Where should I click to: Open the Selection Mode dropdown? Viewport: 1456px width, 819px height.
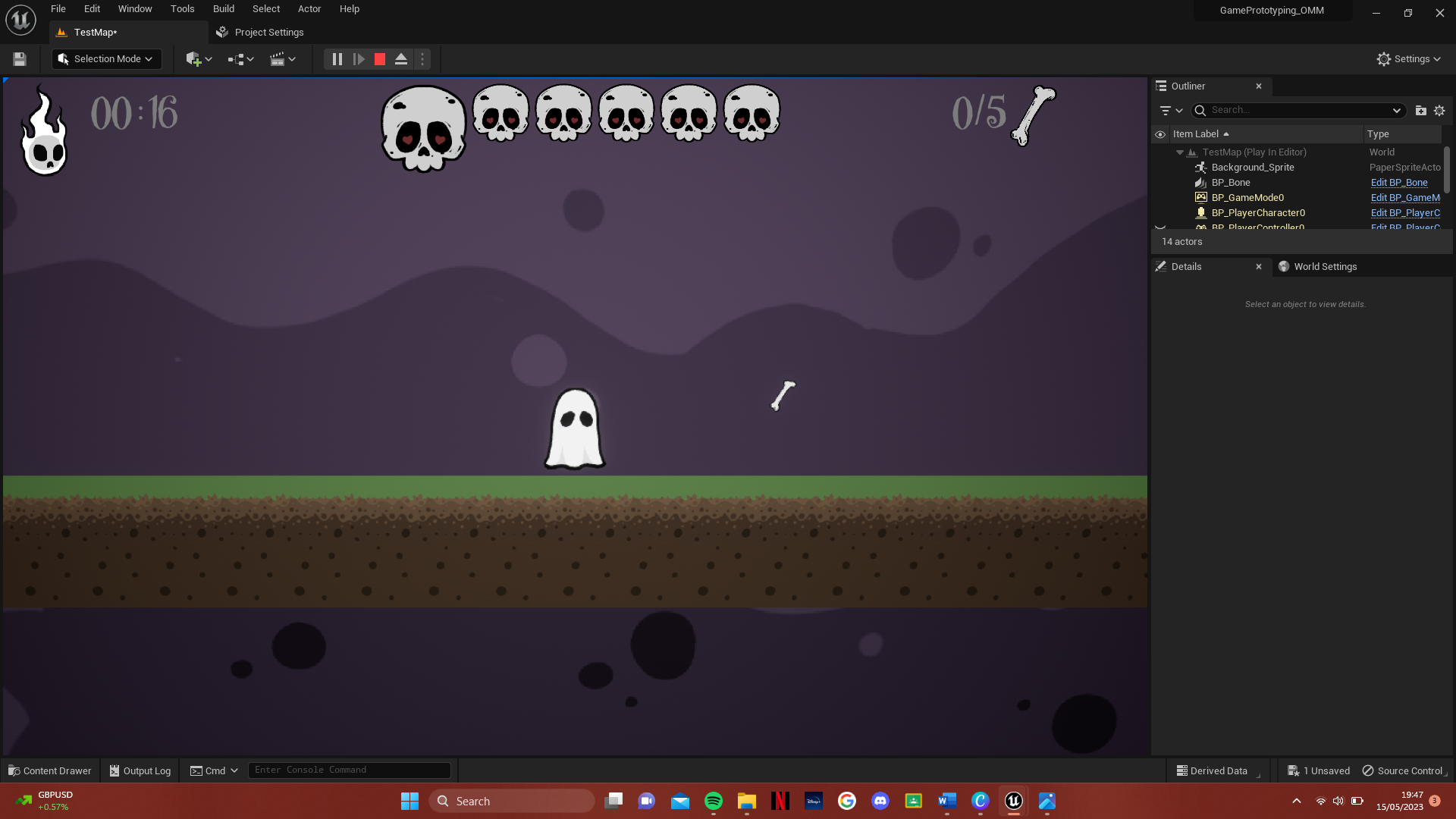coord(106,59)
